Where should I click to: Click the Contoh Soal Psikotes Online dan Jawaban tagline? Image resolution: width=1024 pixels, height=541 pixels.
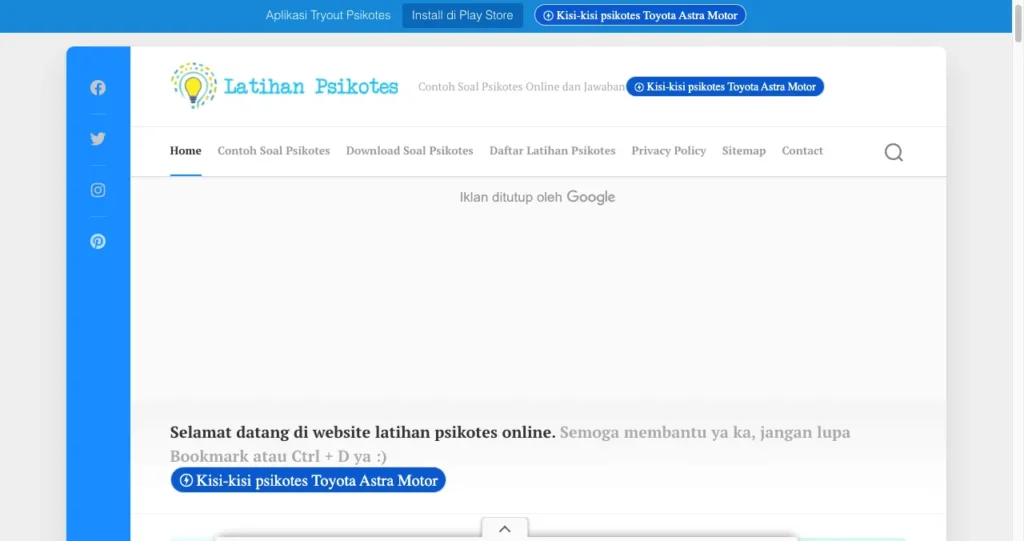tap(521, 86)
